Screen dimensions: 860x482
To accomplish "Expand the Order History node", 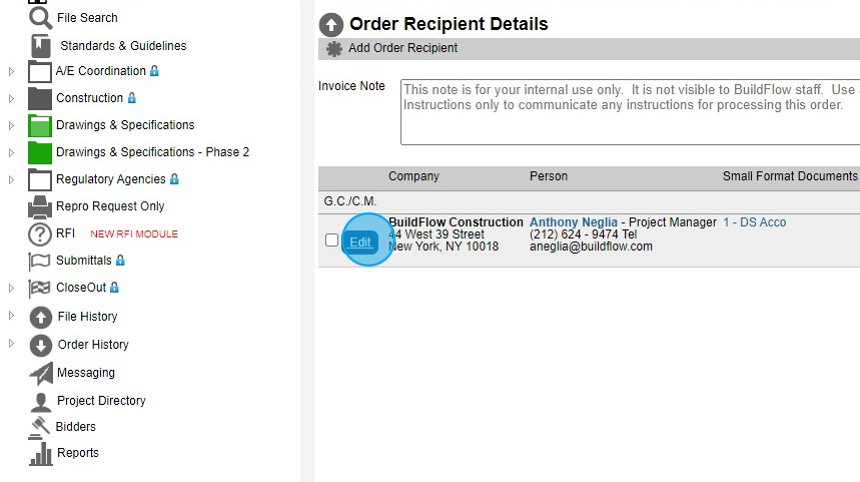I will [11, 344].
